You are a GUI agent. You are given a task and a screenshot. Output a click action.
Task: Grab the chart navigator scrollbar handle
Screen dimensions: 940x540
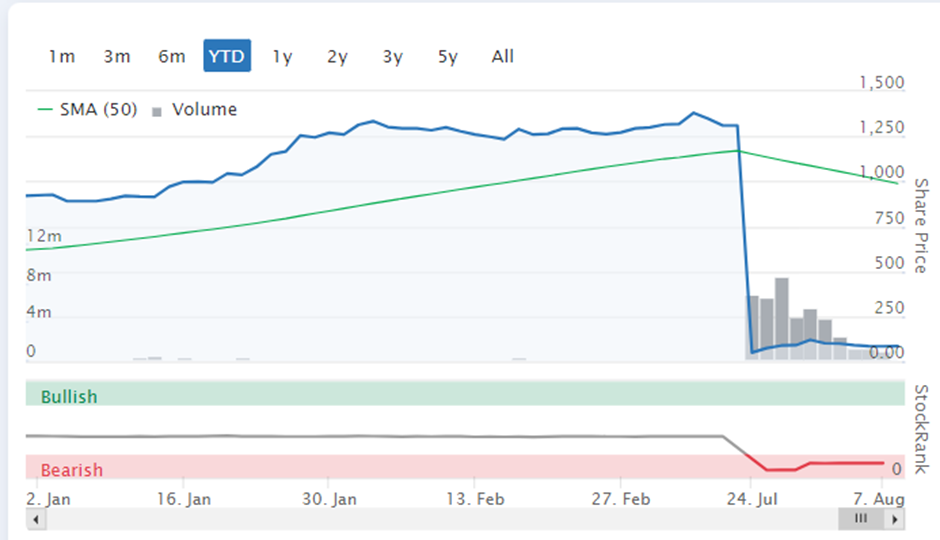click(x=861, y=519)
